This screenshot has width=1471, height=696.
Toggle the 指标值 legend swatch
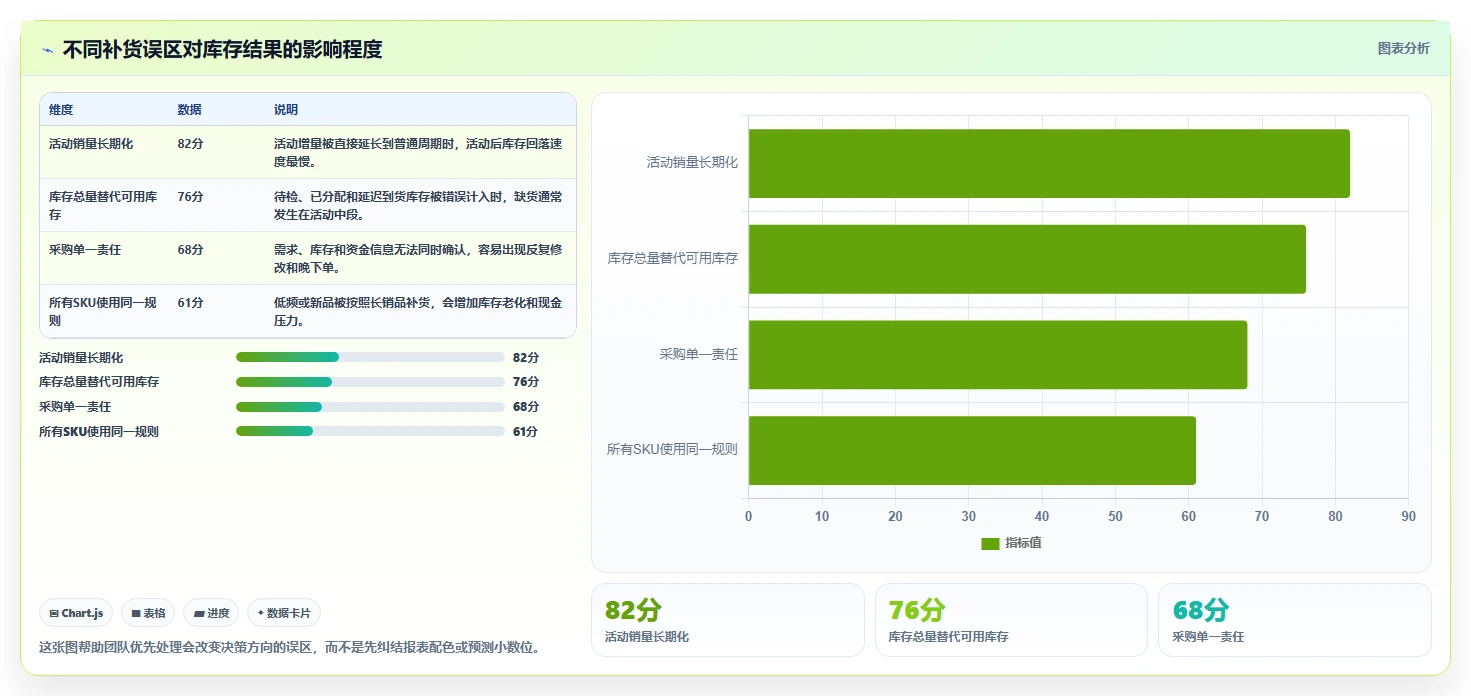tap(990, 543)
